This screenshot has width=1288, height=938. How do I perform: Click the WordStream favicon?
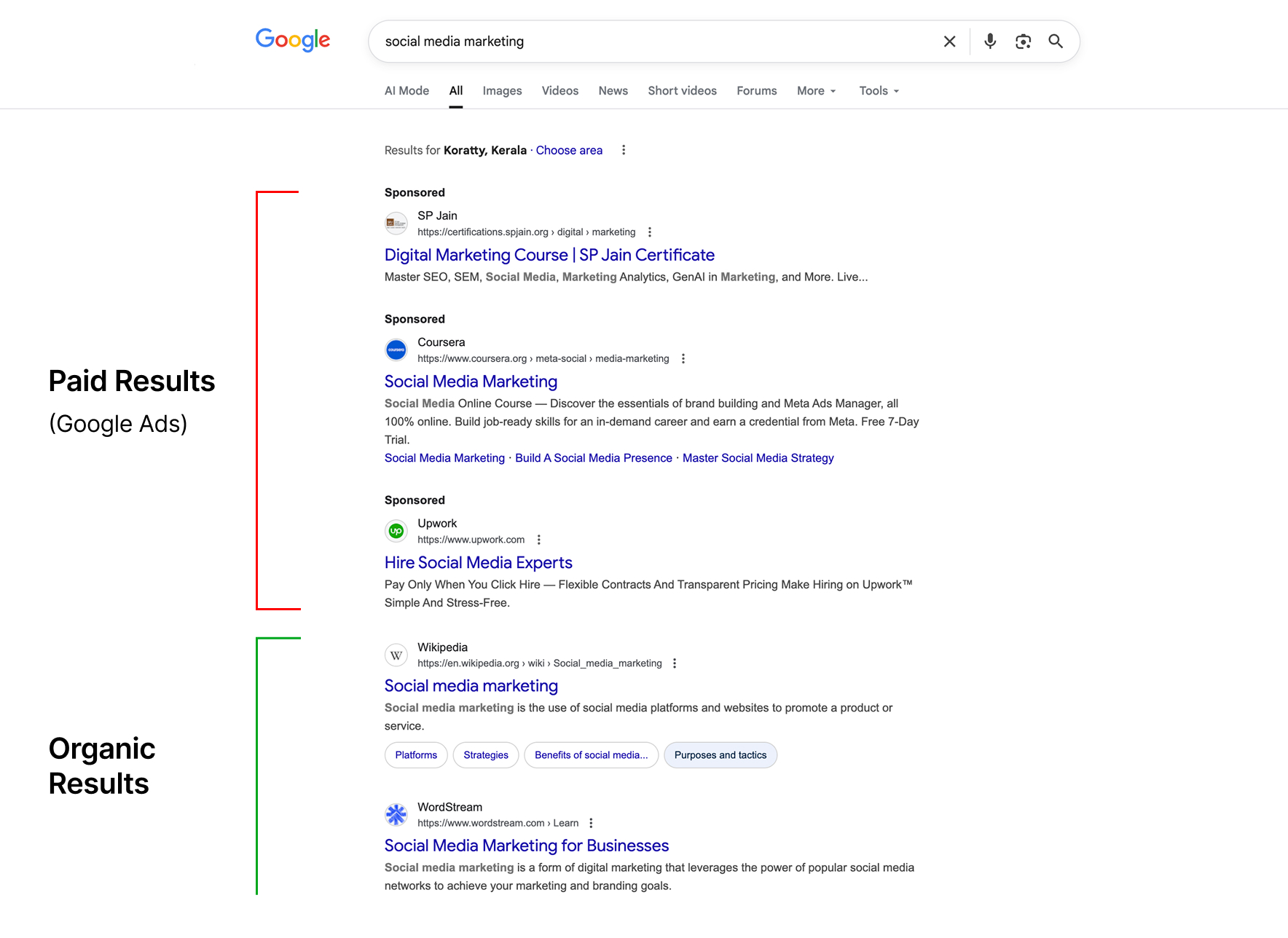coord(396,815)
